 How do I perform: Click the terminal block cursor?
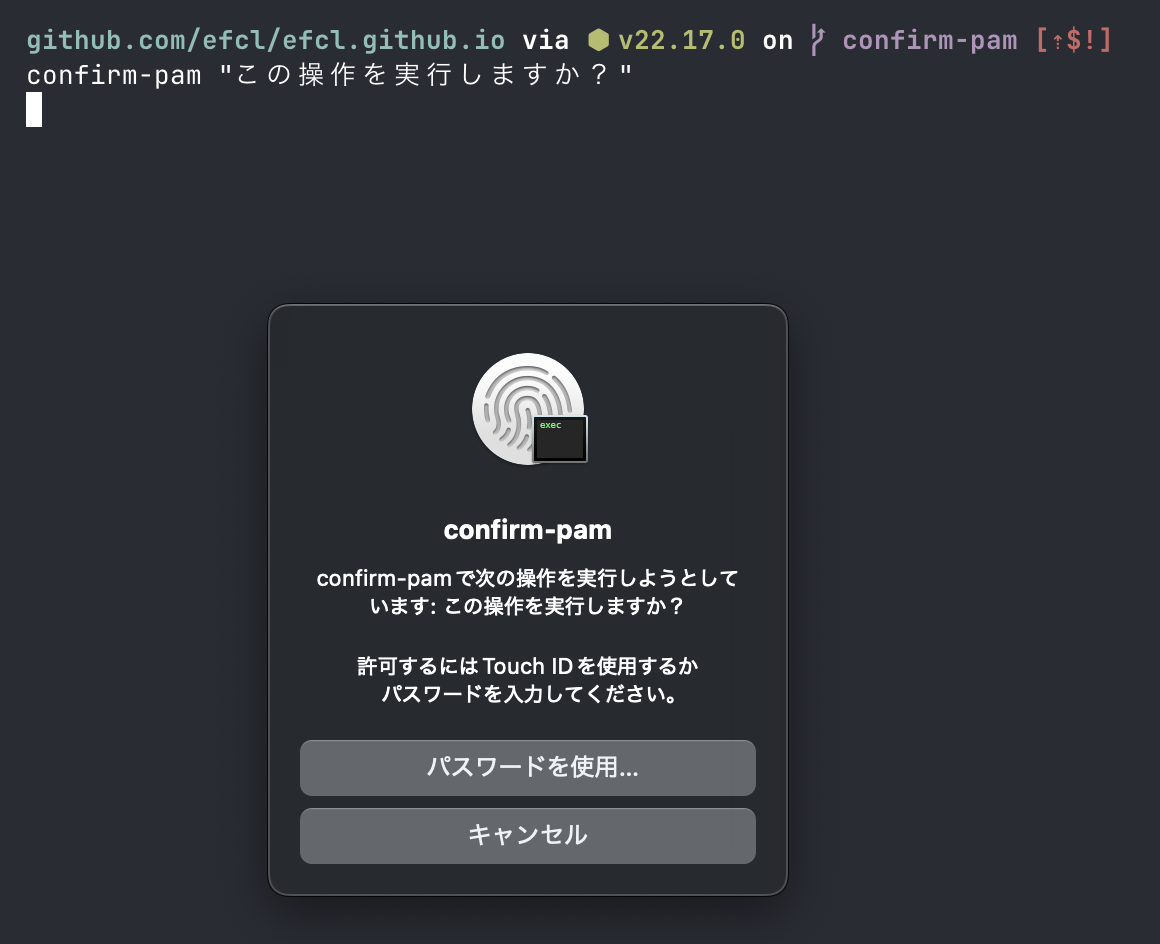34,109
